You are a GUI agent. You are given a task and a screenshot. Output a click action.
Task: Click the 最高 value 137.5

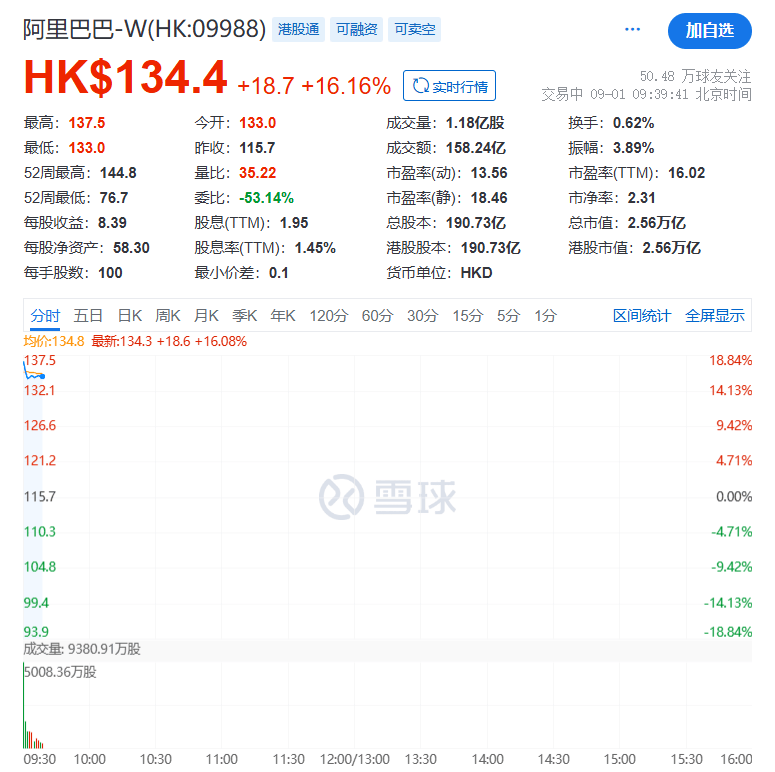pos(87,123)
